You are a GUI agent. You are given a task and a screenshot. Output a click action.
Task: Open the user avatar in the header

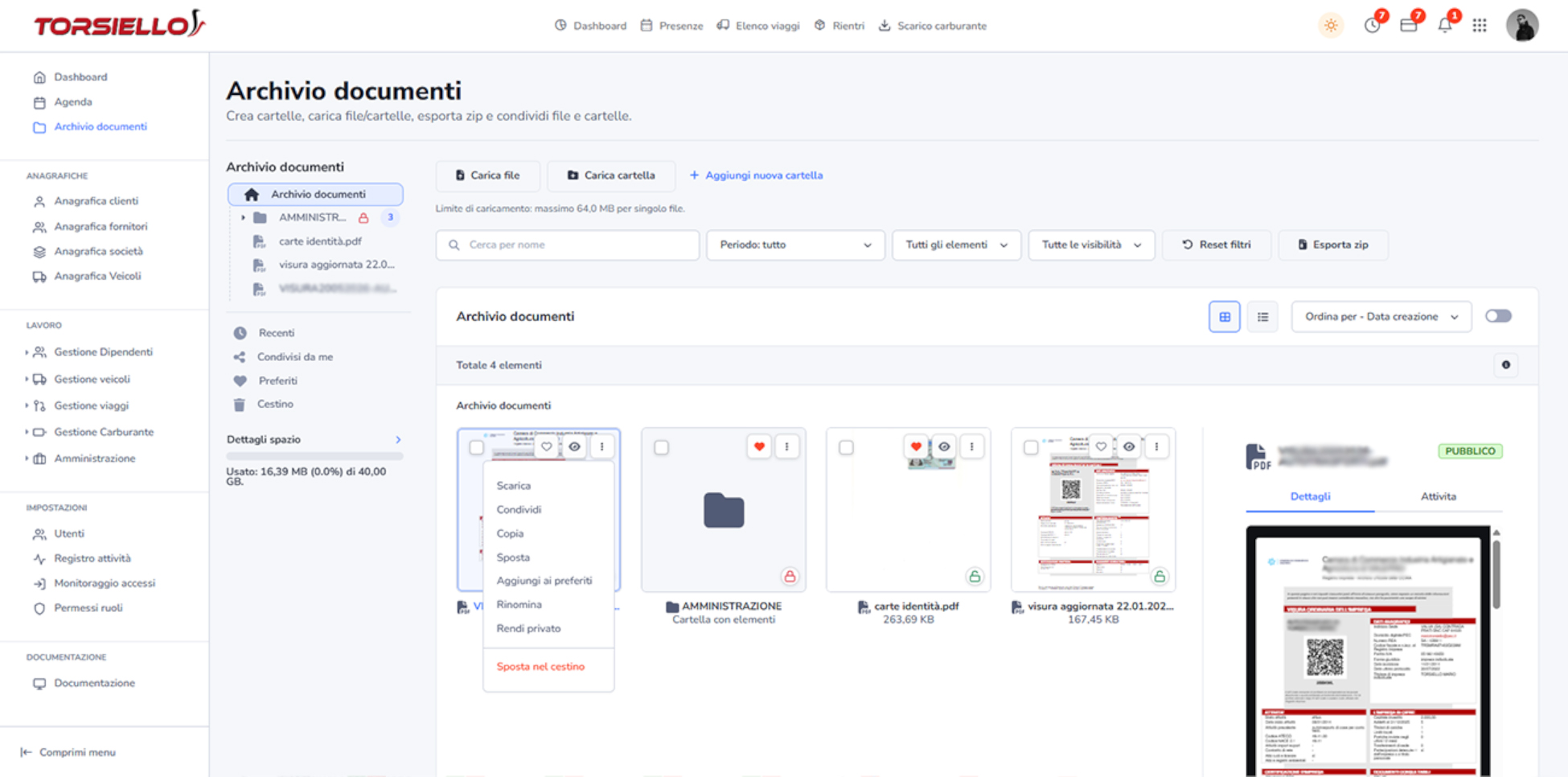pos(1521,26)
